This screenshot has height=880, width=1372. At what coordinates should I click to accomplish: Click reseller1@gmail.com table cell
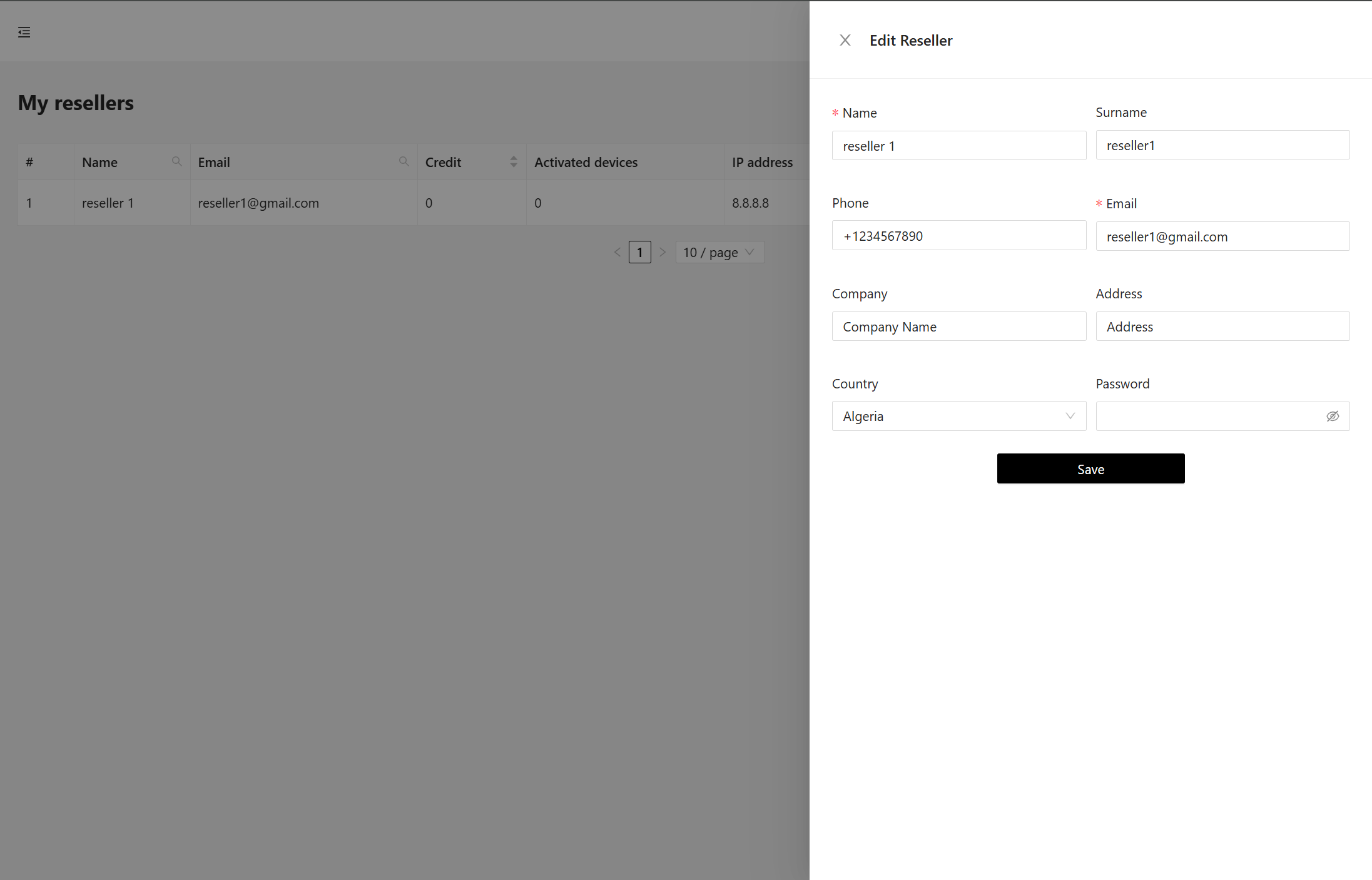(x=304, y=203)
